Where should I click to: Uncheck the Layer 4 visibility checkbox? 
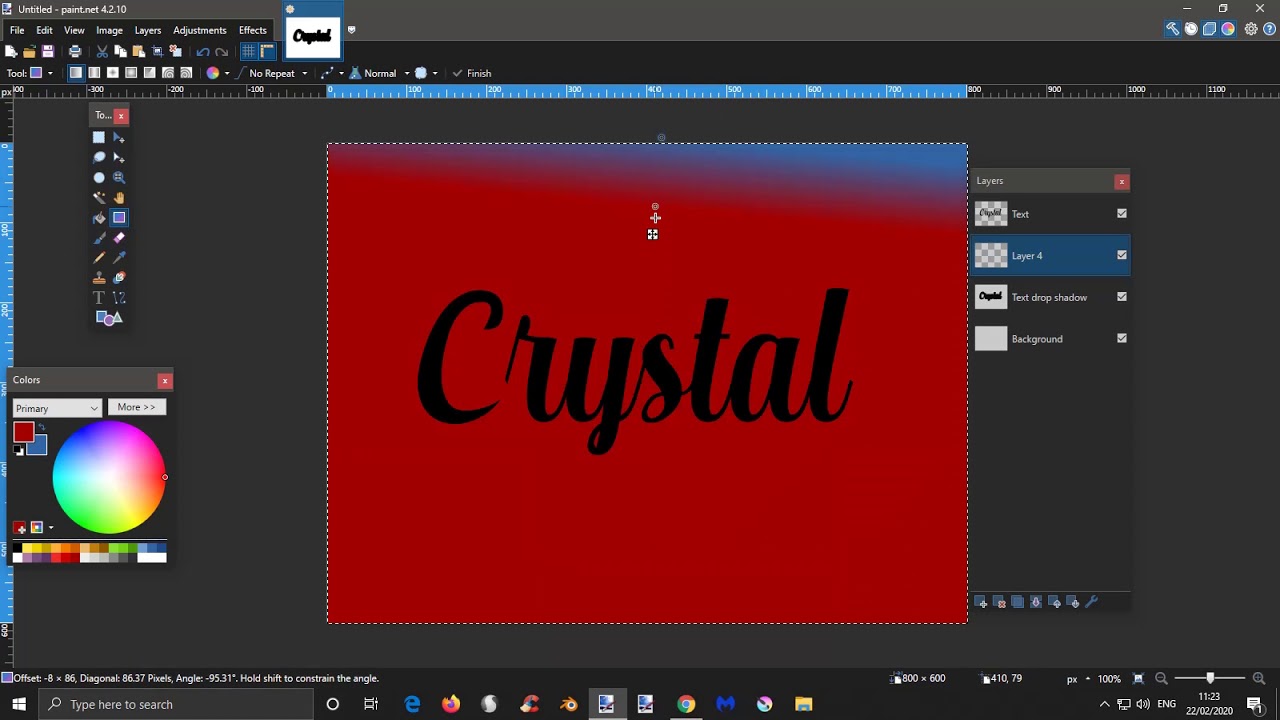pyautogui.click(x=1122, y=255)
